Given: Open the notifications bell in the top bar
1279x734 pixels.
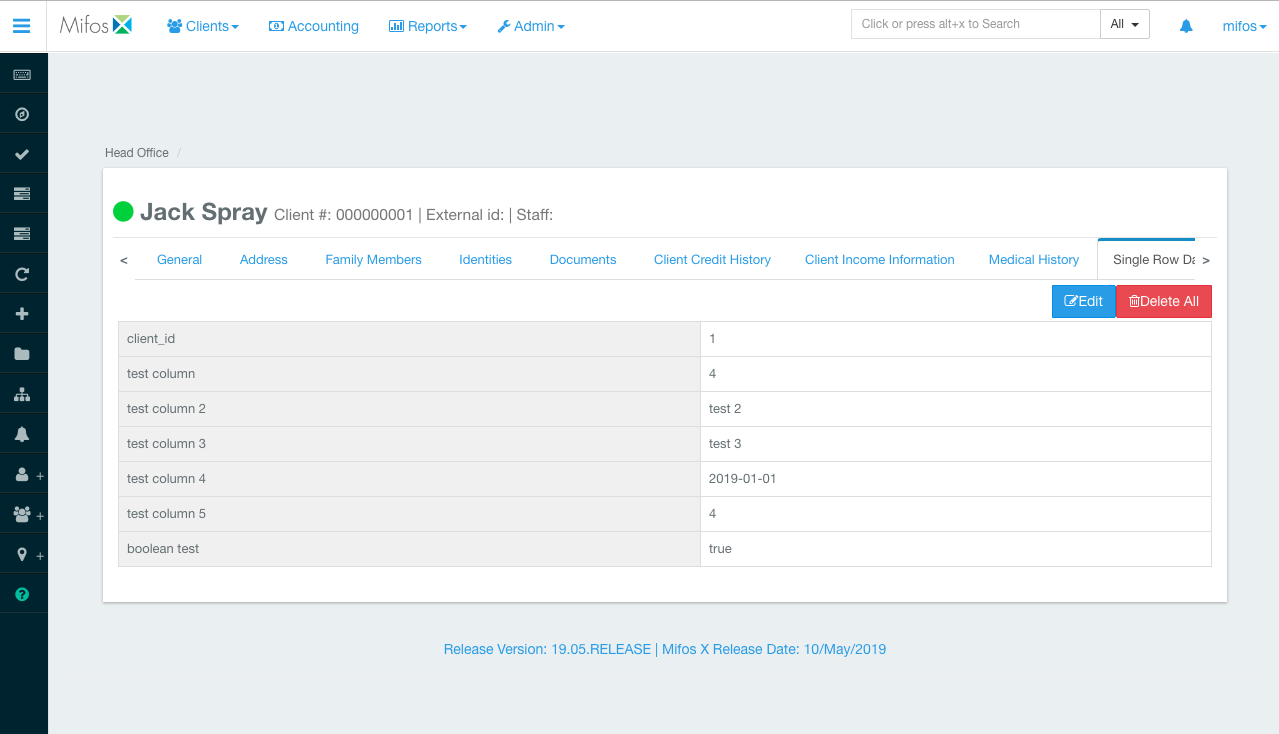Looking at the screenshot, I should coord(1185,24).
